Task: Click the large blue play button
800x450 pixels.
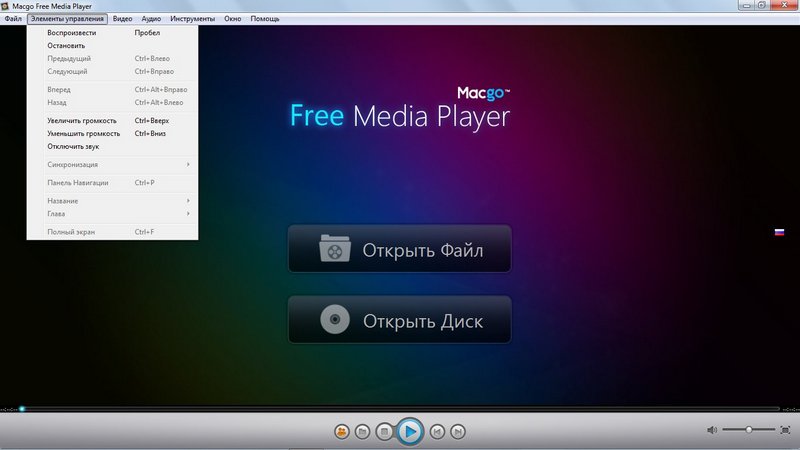Action: tap(410, 432)
